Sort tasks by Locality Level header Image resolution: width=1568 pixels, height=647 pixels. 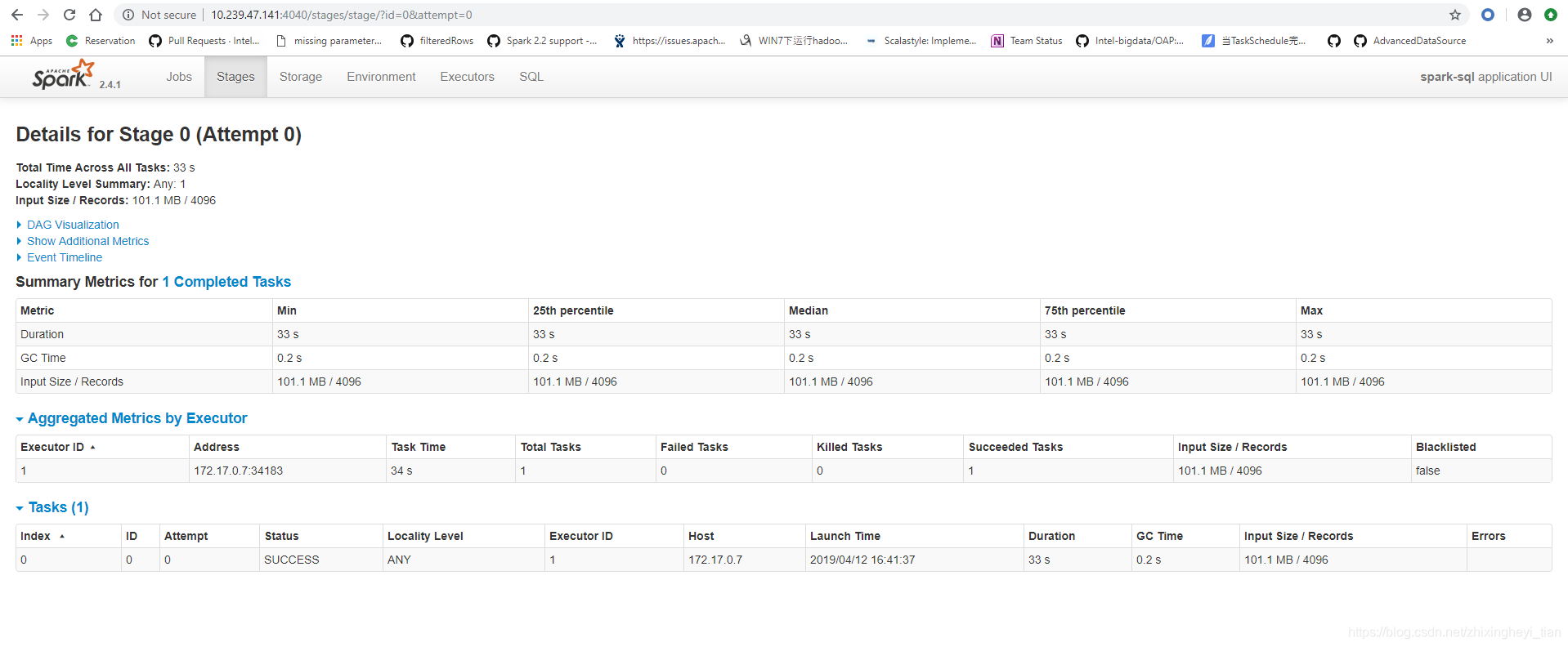point(425,536)
